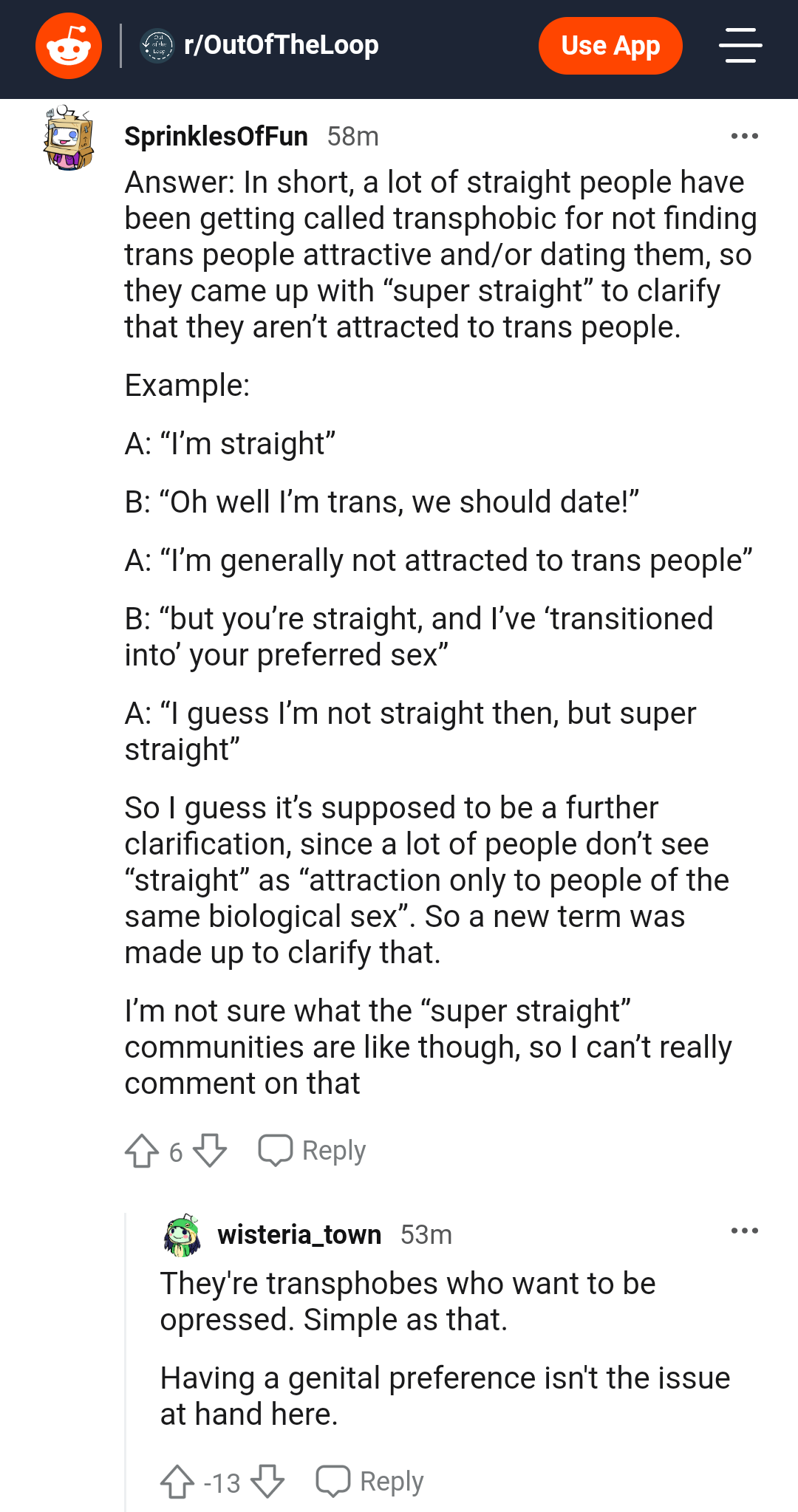Reply to SprinklesOfFun's comment
The image size is (798, 1512).
tap(312, 1151)
